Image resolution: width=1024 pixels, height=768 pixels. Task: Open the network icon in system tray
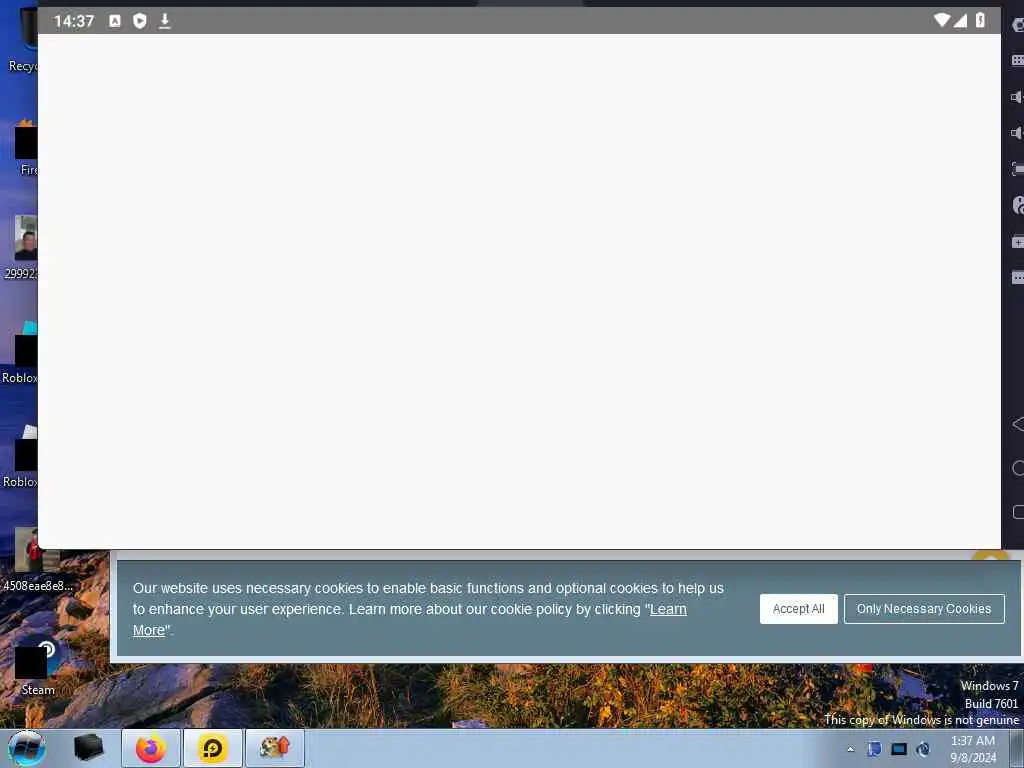pyautogui.click(x=923, y=749)
